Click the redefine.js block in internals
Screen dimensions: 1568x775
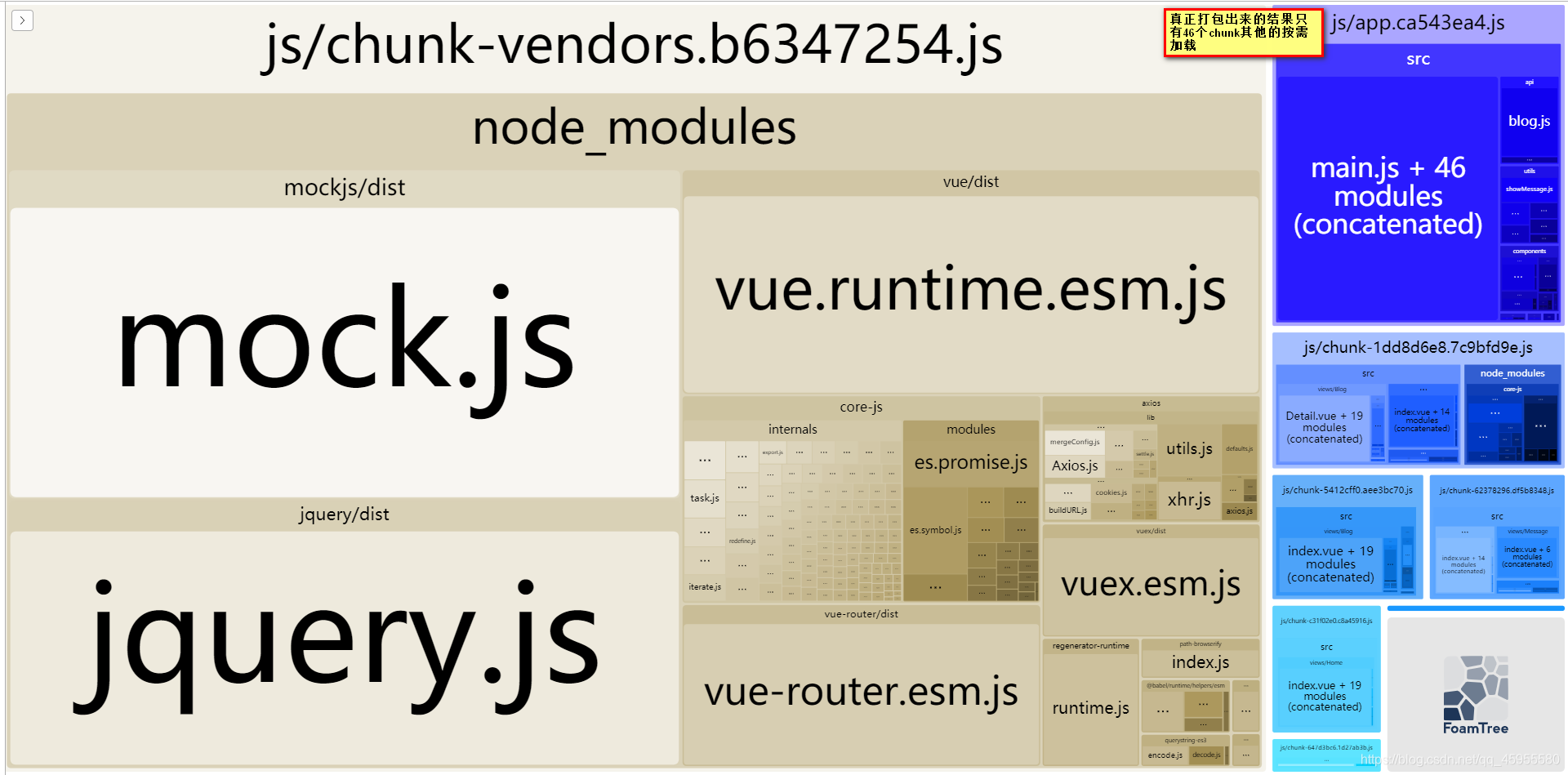(742, 541)
